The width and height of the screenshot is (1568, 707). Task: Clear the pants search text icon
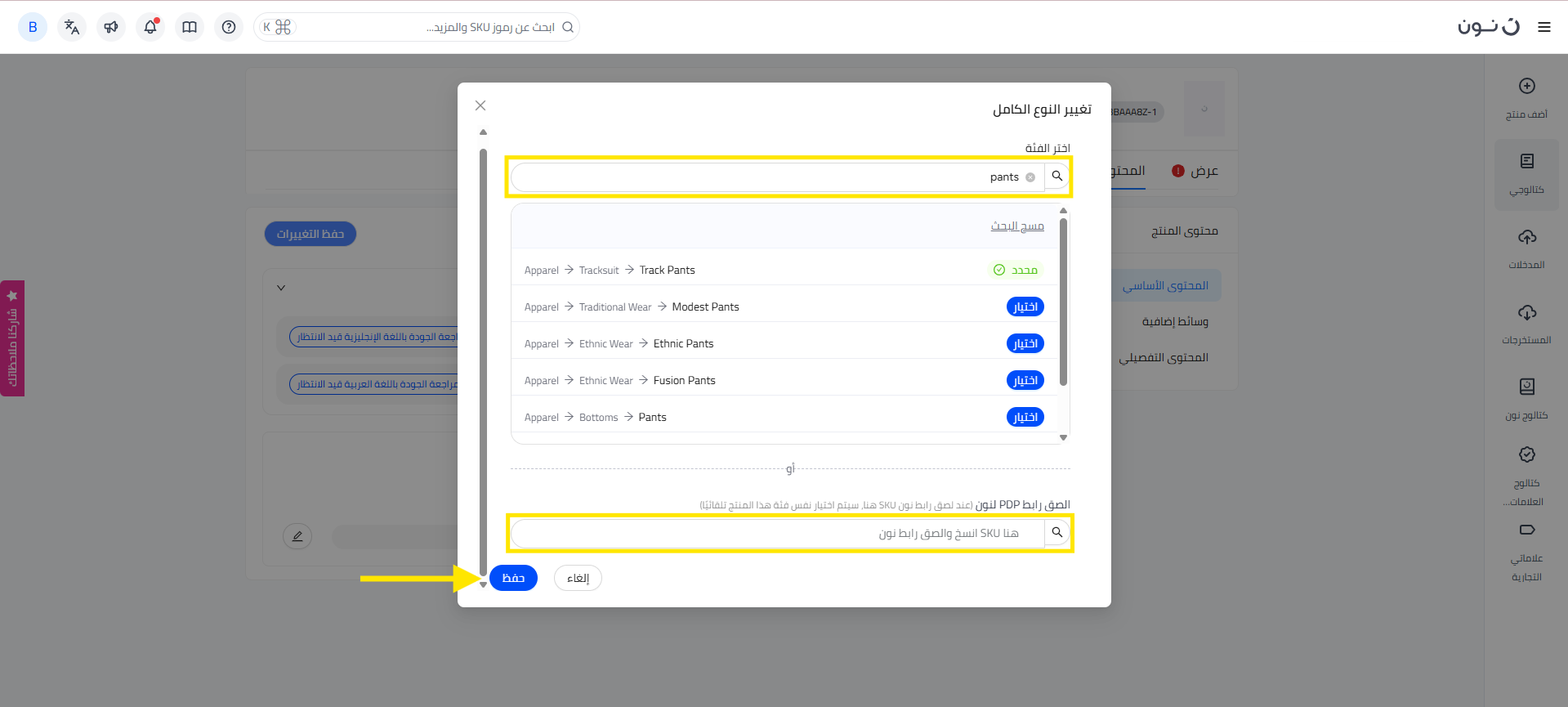(x=1030, y=177)
